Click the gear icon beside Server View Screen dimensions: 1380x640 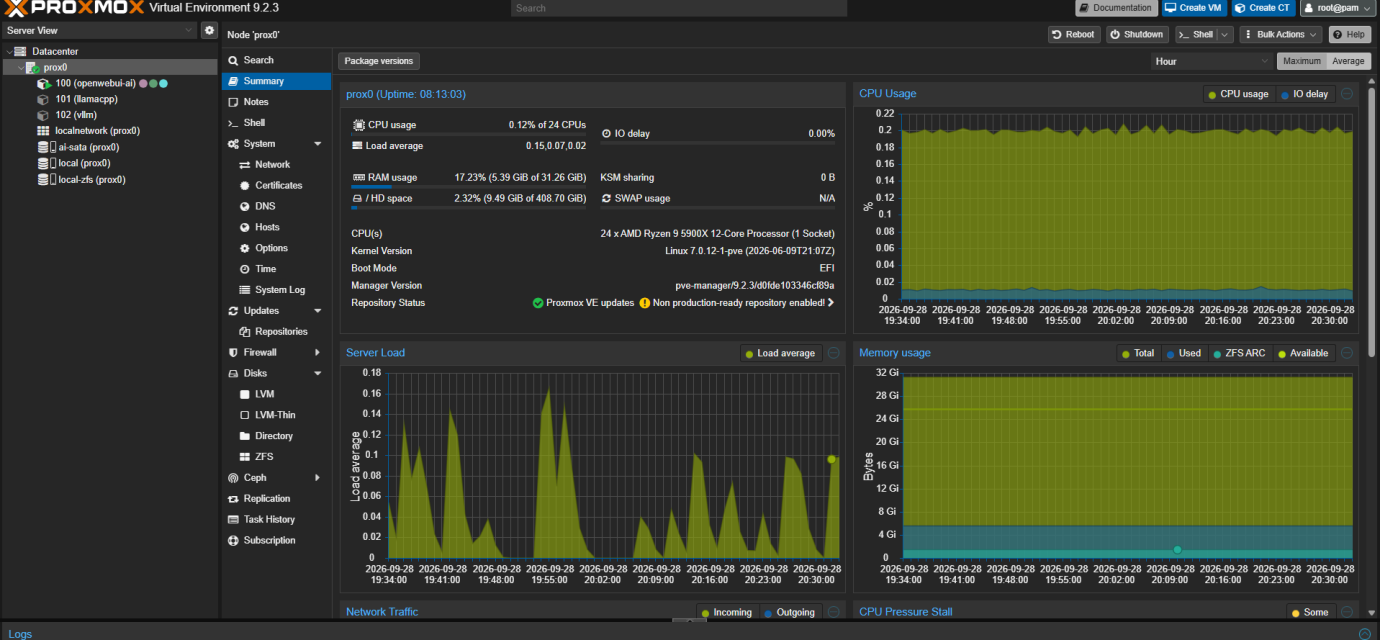209,31
